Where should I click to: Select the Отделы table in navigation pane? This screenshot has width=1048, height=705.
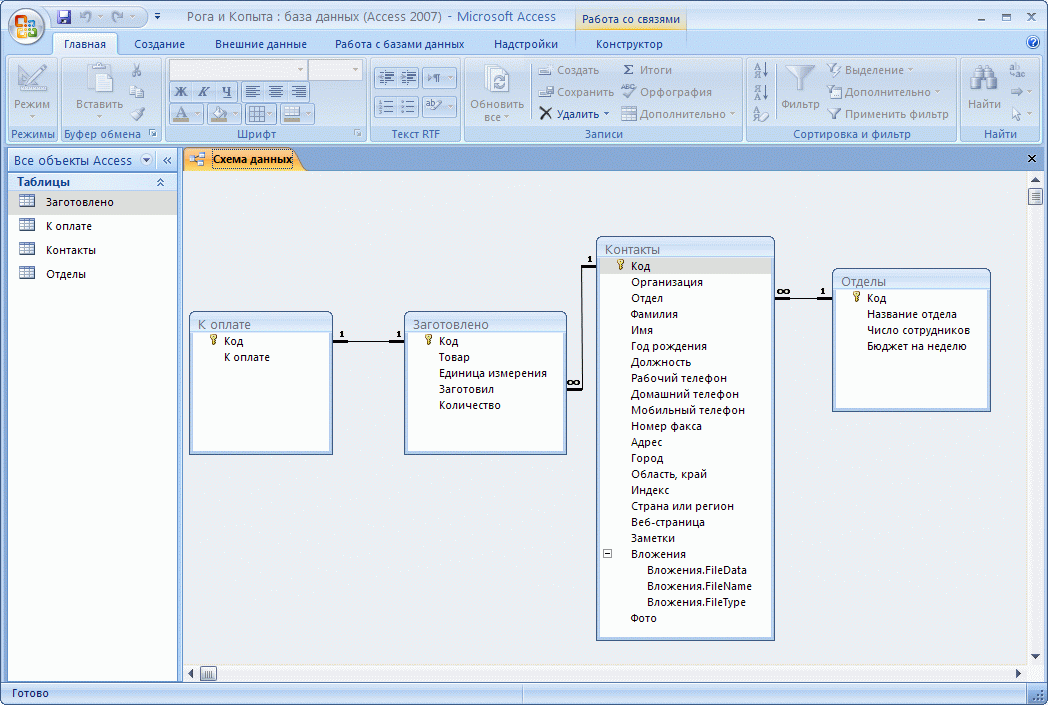66,274
